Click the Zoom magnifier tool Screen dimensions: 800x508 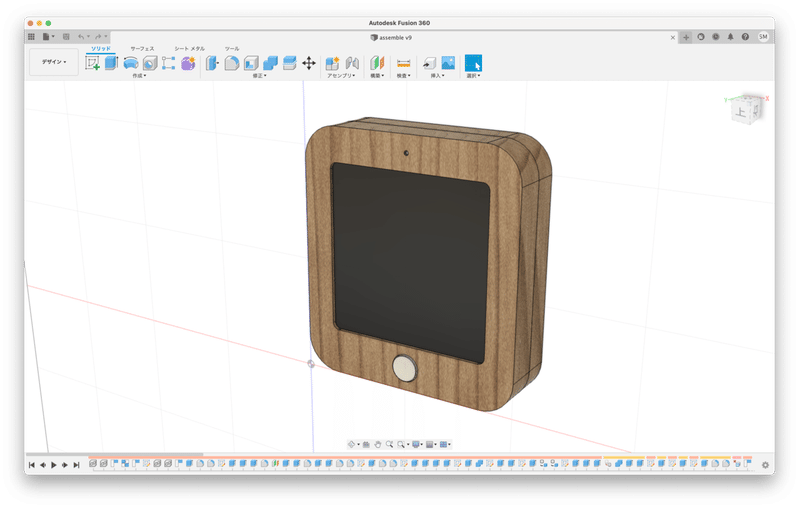tap(389, 444)
